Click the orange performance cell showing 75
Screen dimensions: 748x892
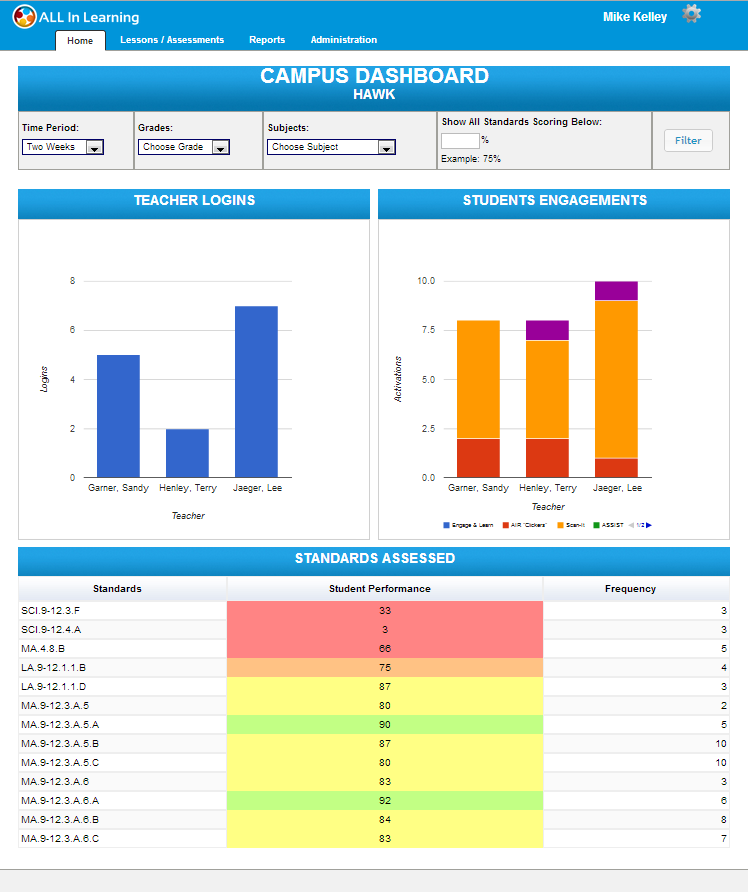[x=385, y=668]
